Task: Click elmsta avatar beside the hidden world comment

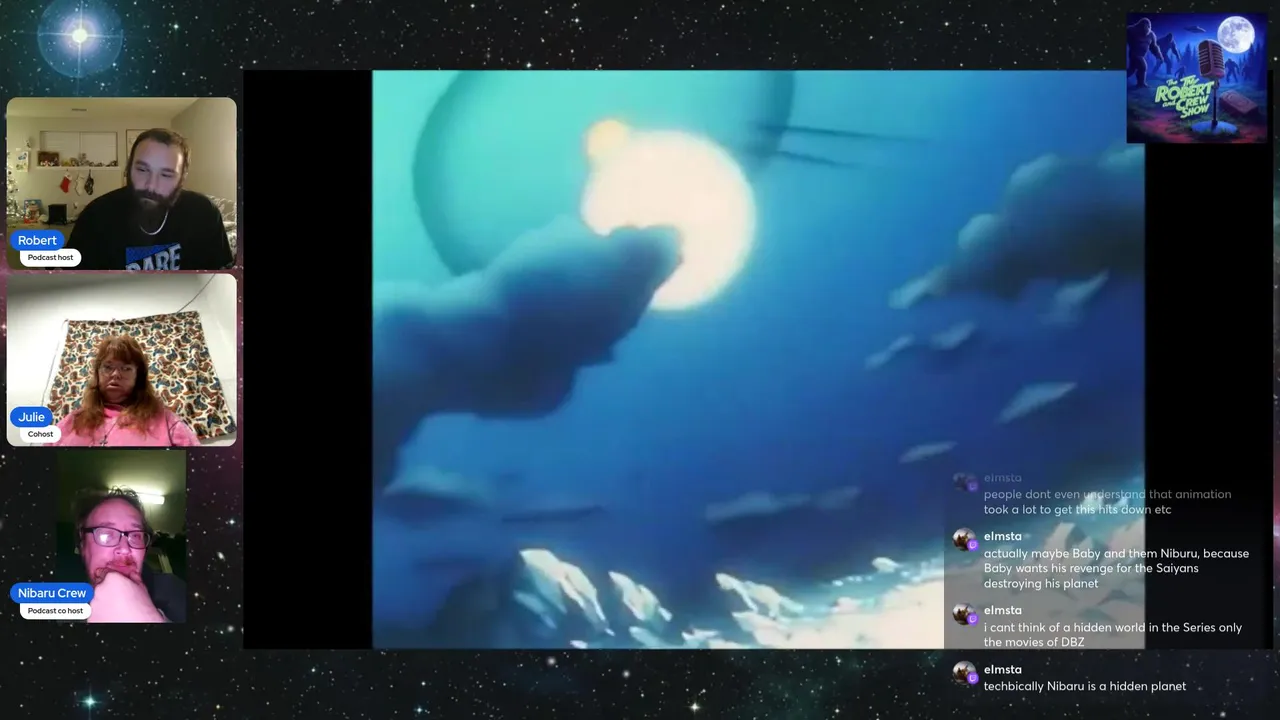Action: pos(965,614)
